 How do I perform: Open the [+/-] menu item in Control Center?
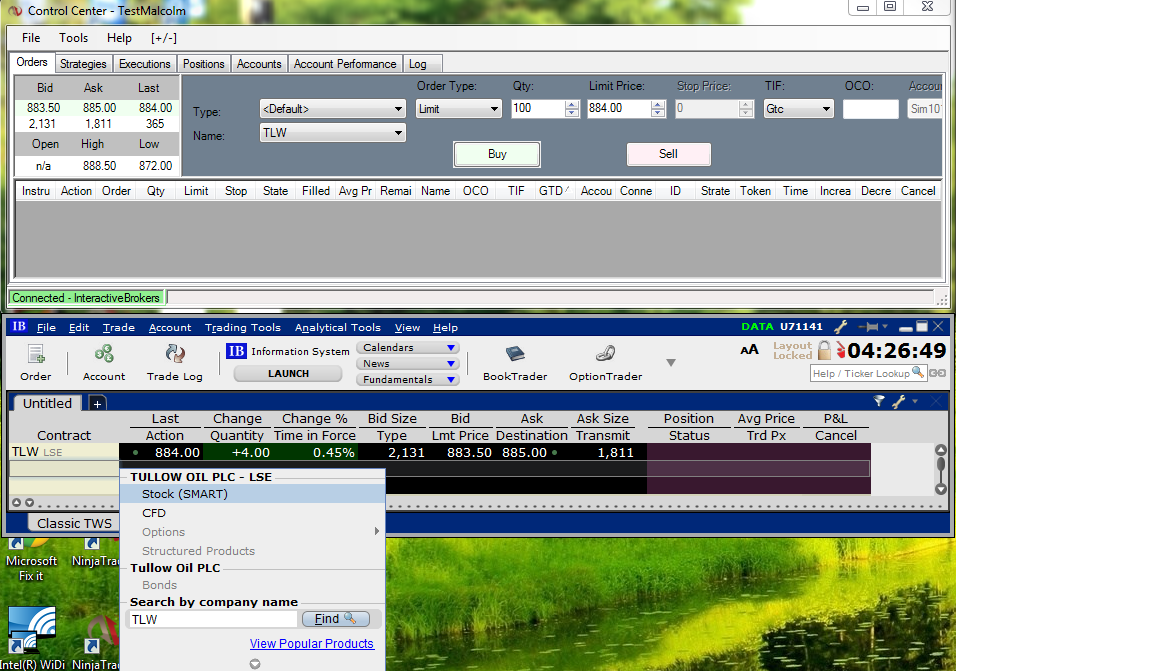pos(164,38)
